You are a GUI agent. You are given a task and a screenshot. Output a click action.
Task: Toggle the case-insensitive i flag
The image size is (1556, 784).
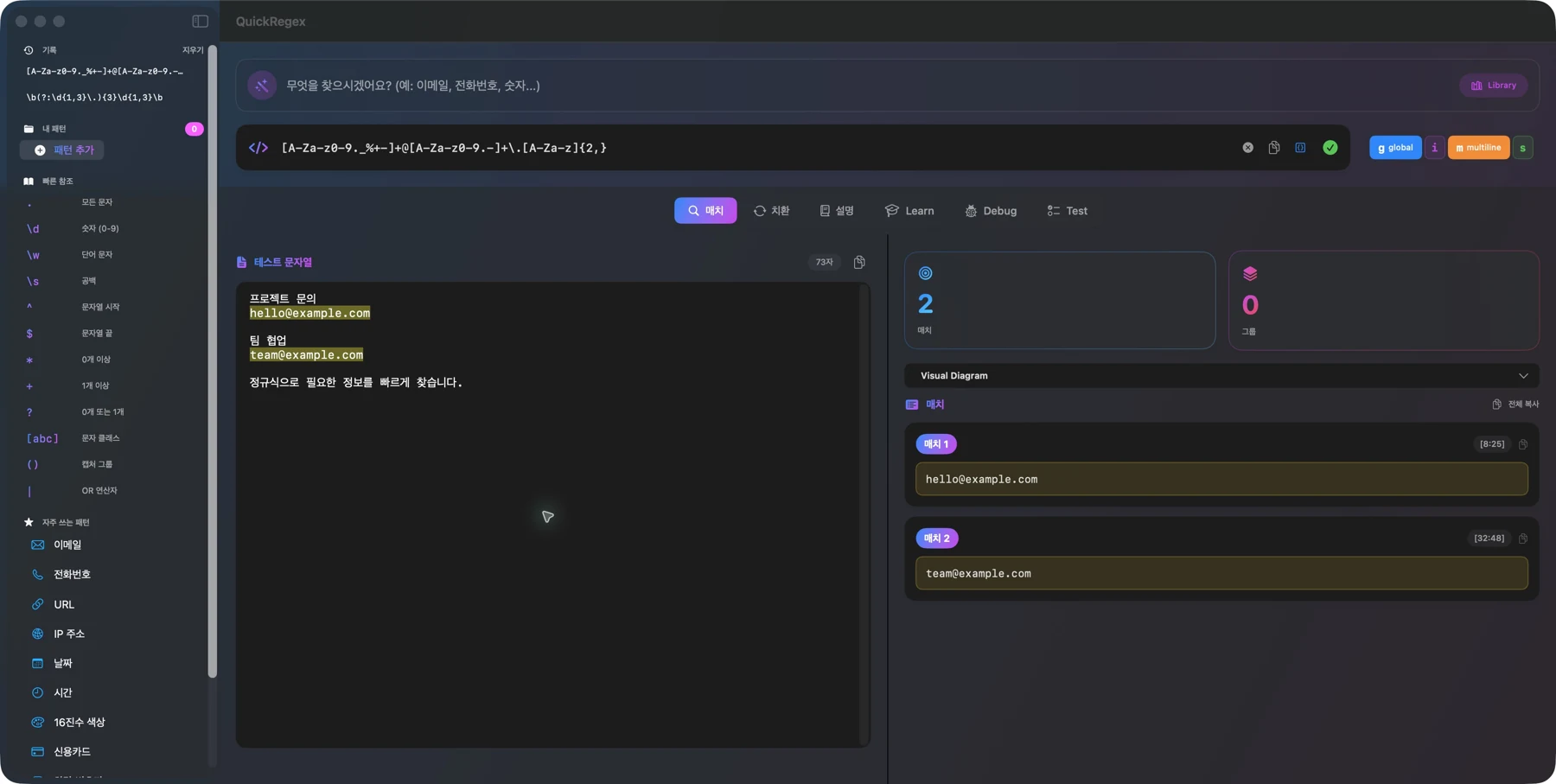[1435, 148]
